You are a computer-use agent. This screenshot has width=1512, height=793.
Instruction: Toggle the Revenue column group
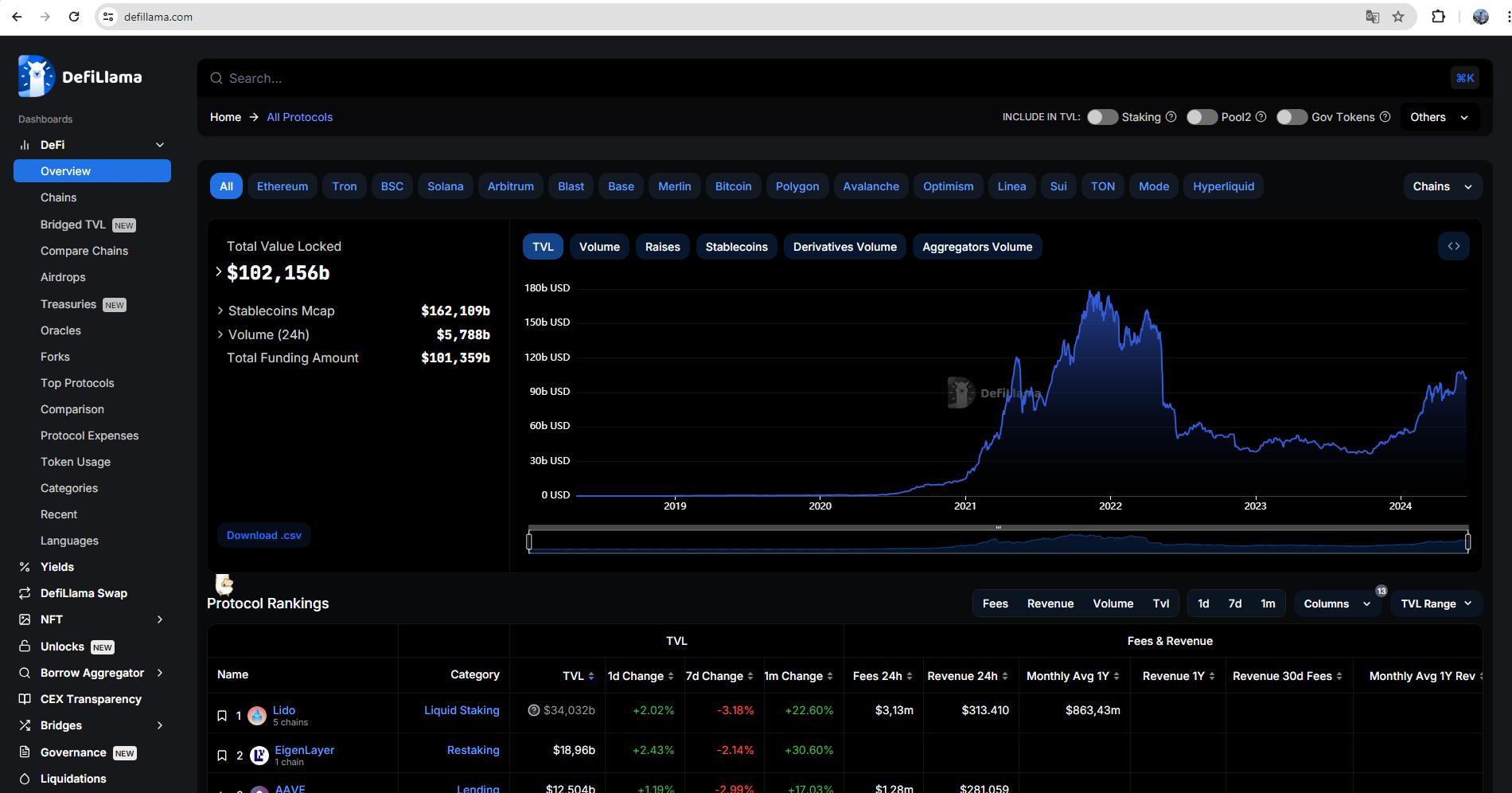click(1050, 604)
